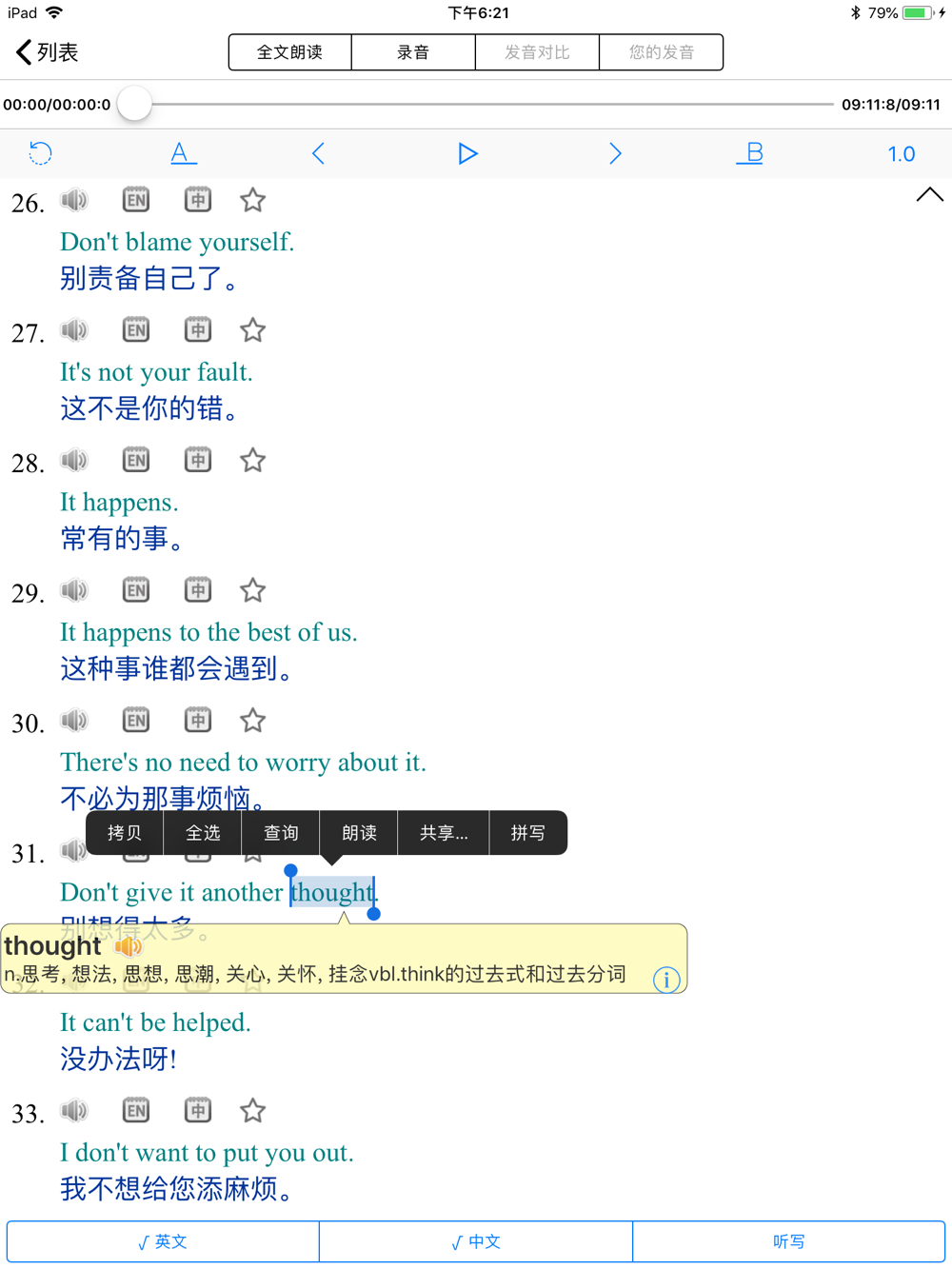Tap the selected word 'thought'
Image resolution: width=952 pixels, height=1269 pixels.
click(x=332, y=892)
